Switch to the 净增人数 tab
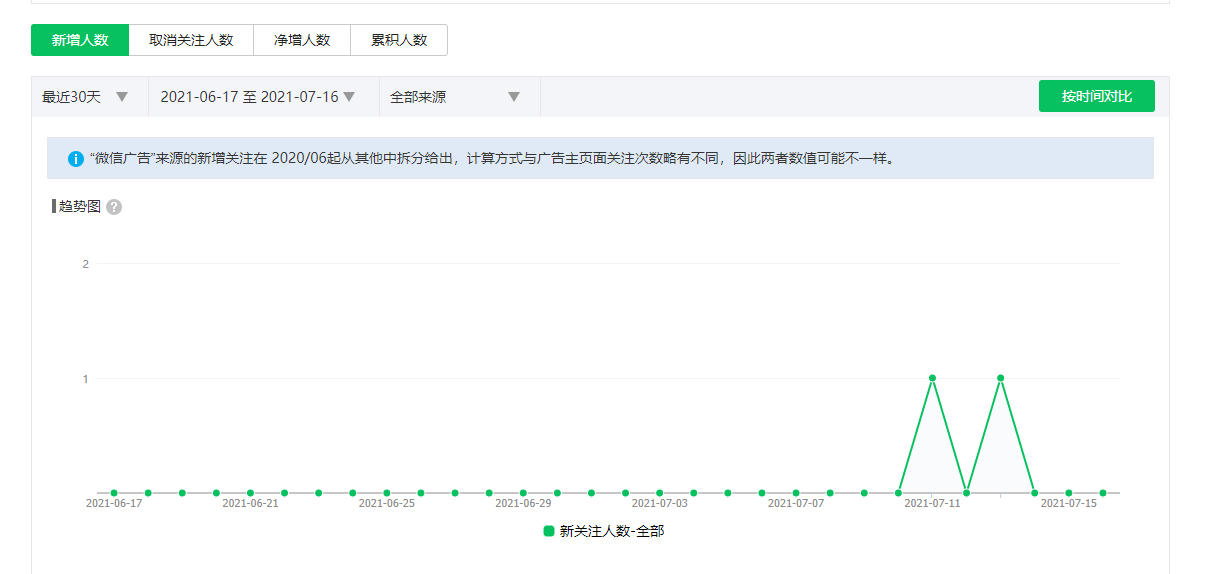 pos(302,40)
